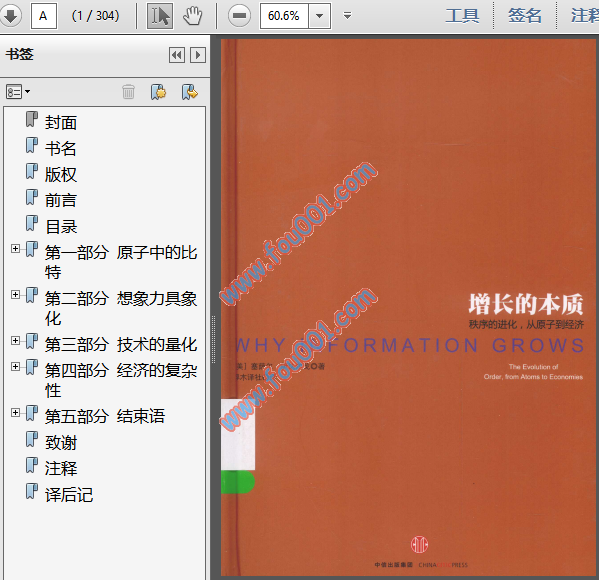Go to the 书名 bookmark
599x580 pixels.
[61, 149]
